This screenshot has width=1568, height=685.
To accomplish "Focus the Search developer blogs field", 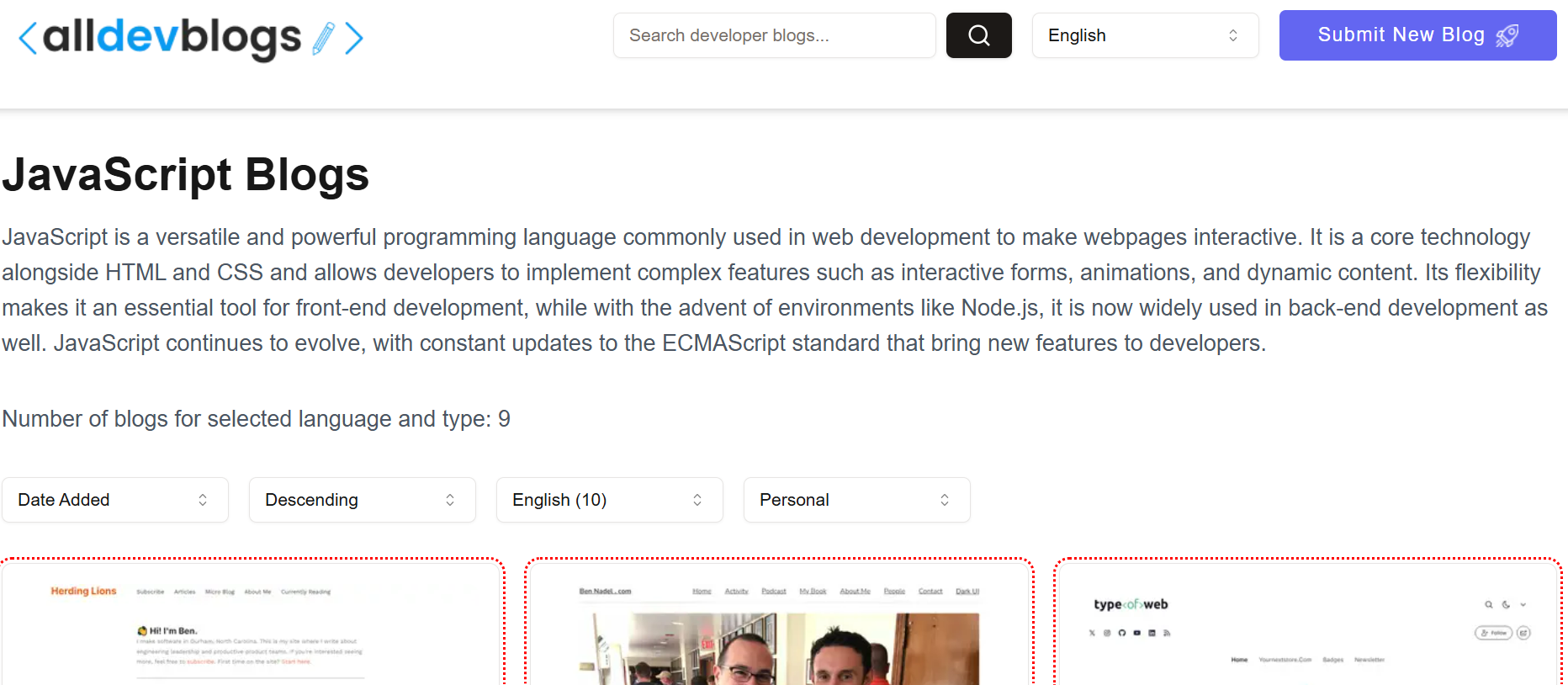I will click(x=774, y=35).
